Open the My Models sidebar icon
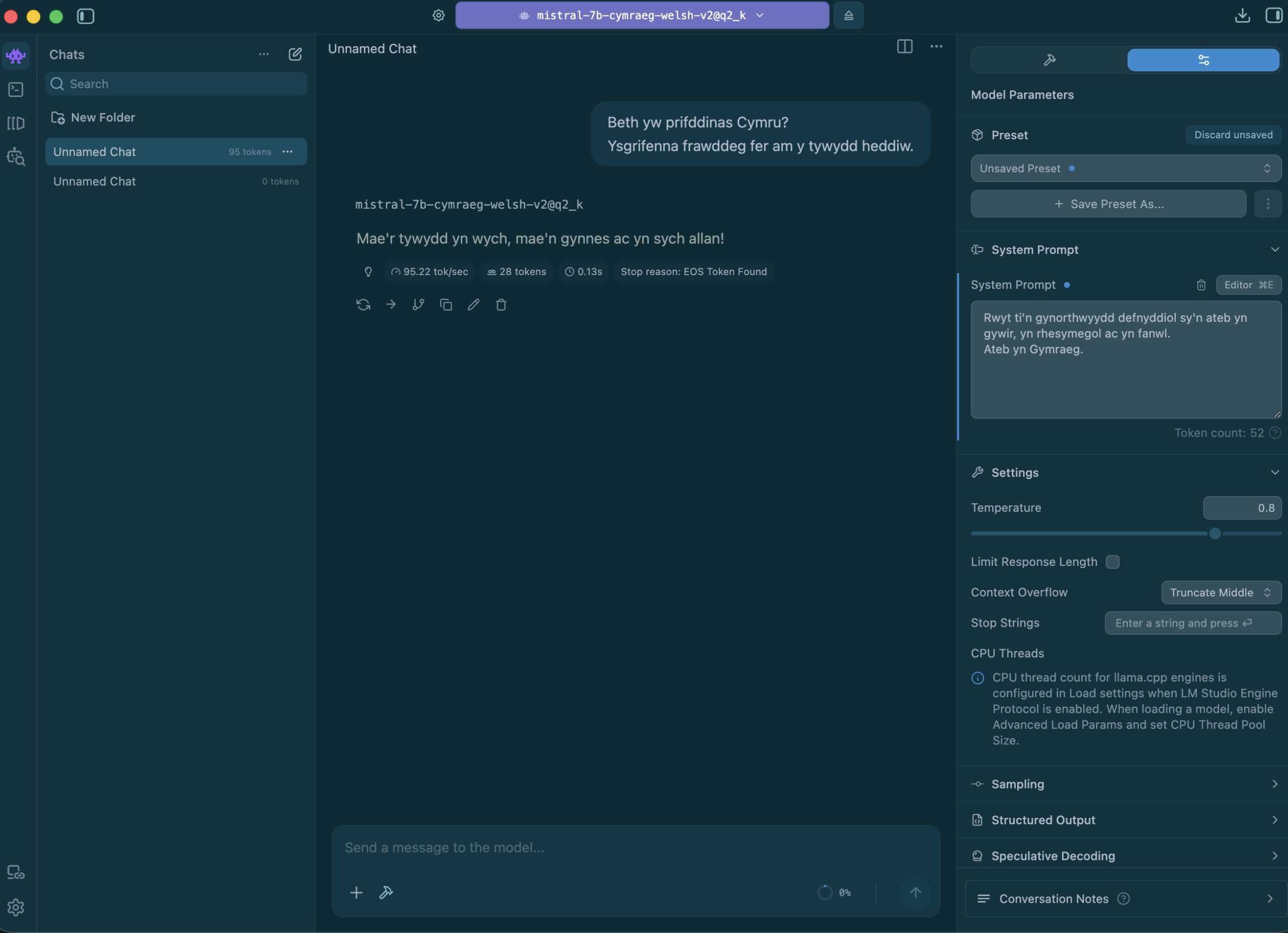1288x933 pixels. pyautogui.click(x=16, y=123)
